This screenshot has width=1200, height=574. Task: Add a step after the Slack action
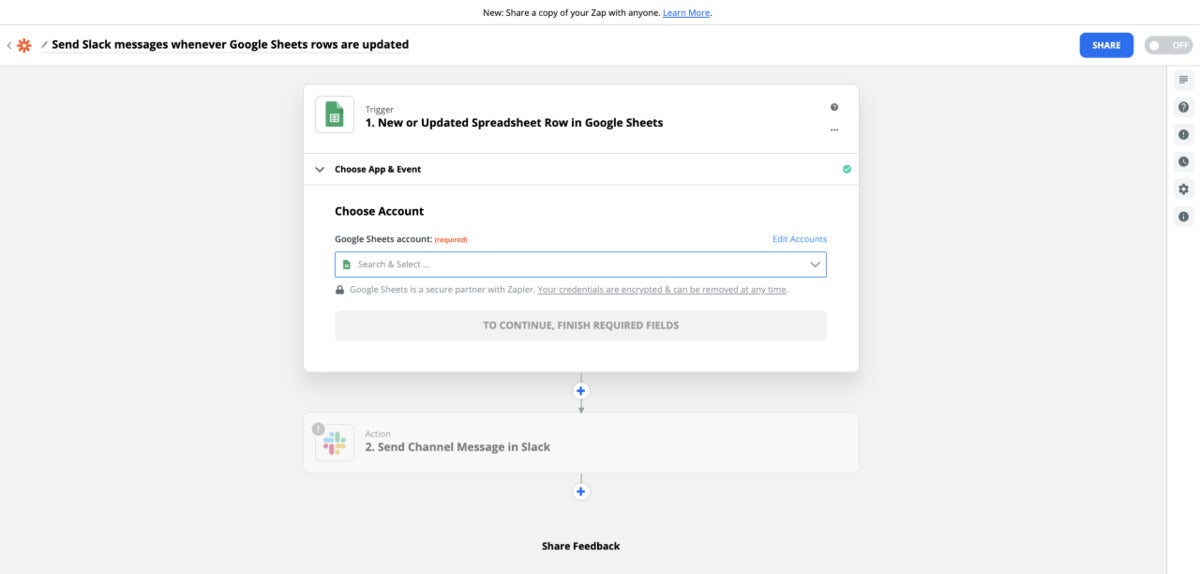pyautogui.click(x=581, y=491)
